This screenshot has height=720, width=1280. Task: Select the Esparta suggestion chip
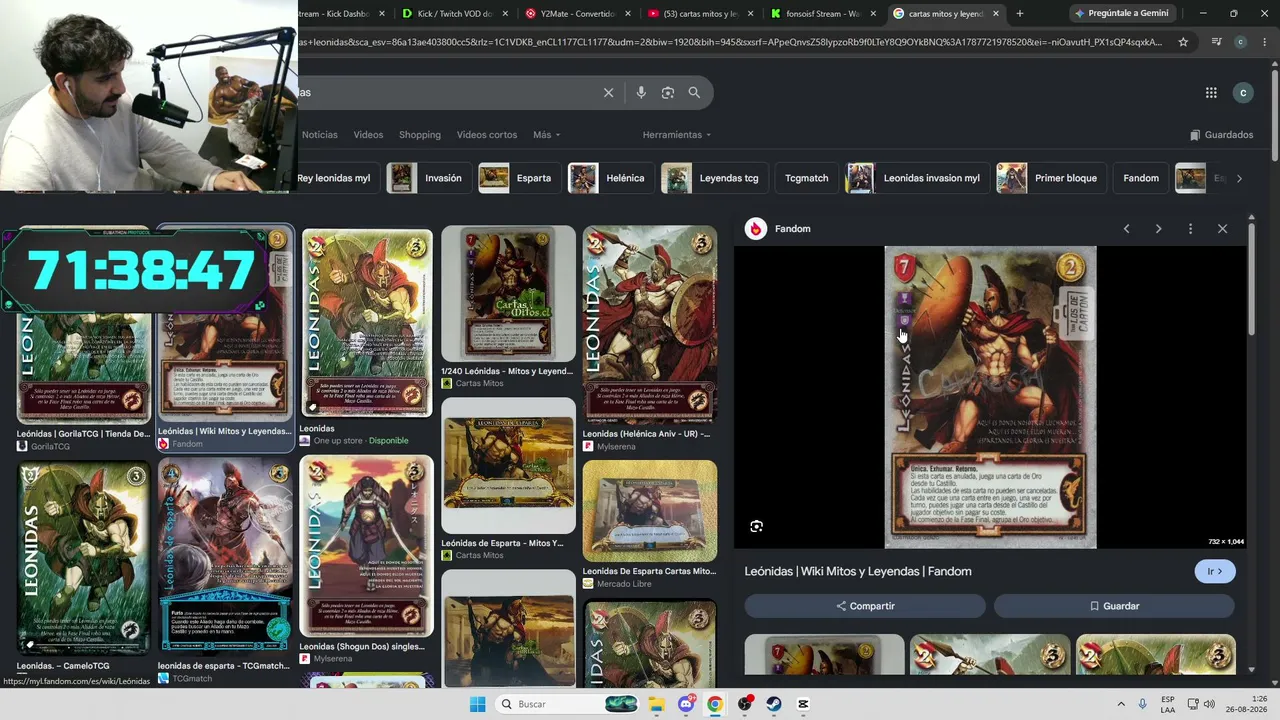[x=519, y=178]
